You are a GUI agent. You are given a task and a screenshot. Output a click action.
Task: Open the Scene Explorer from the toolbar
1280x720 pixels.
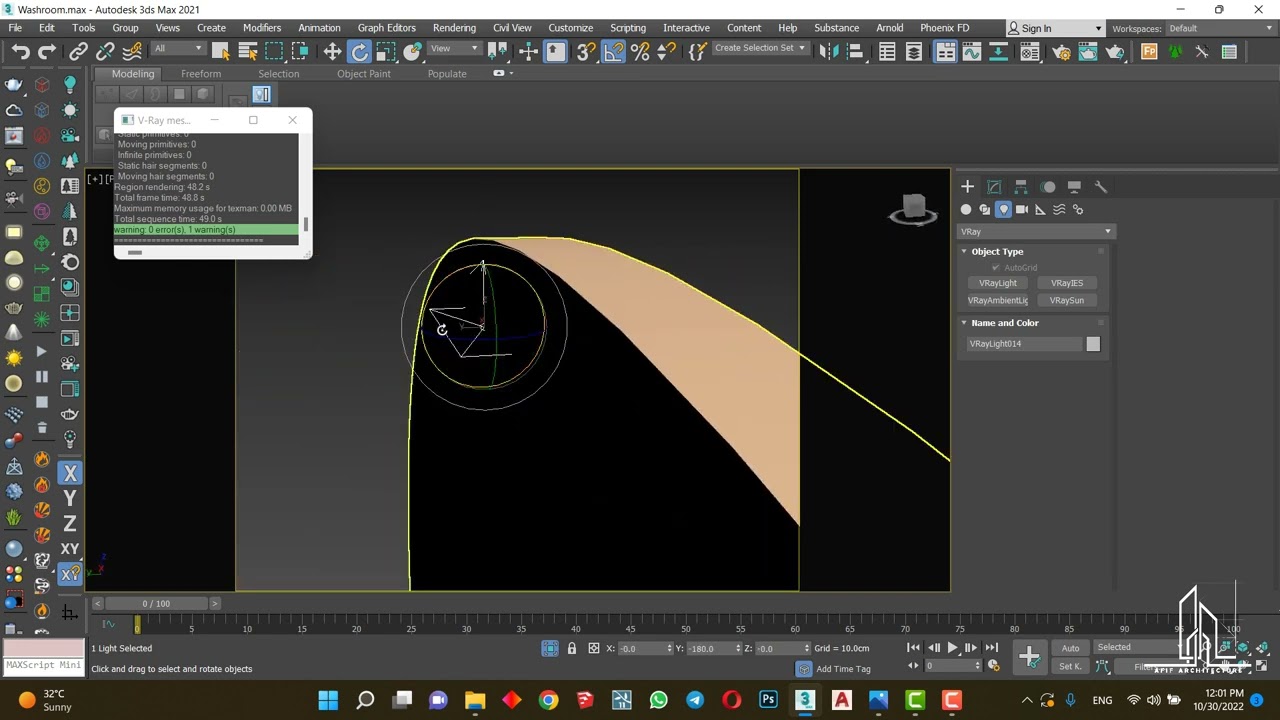tap(887, 52)
